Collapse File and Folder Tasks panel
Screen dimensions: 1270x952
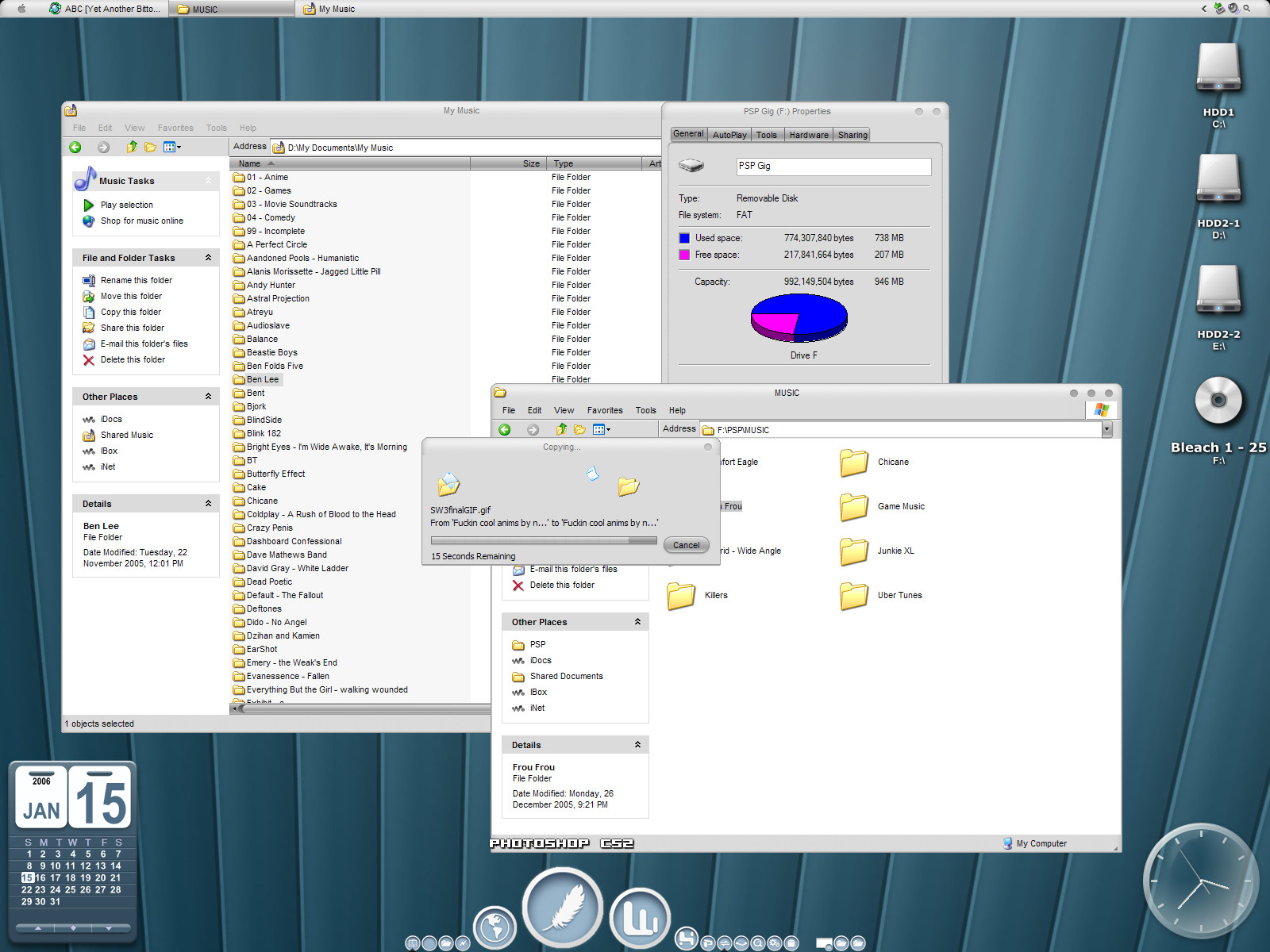pyautogui.click(x=208, y=258)
